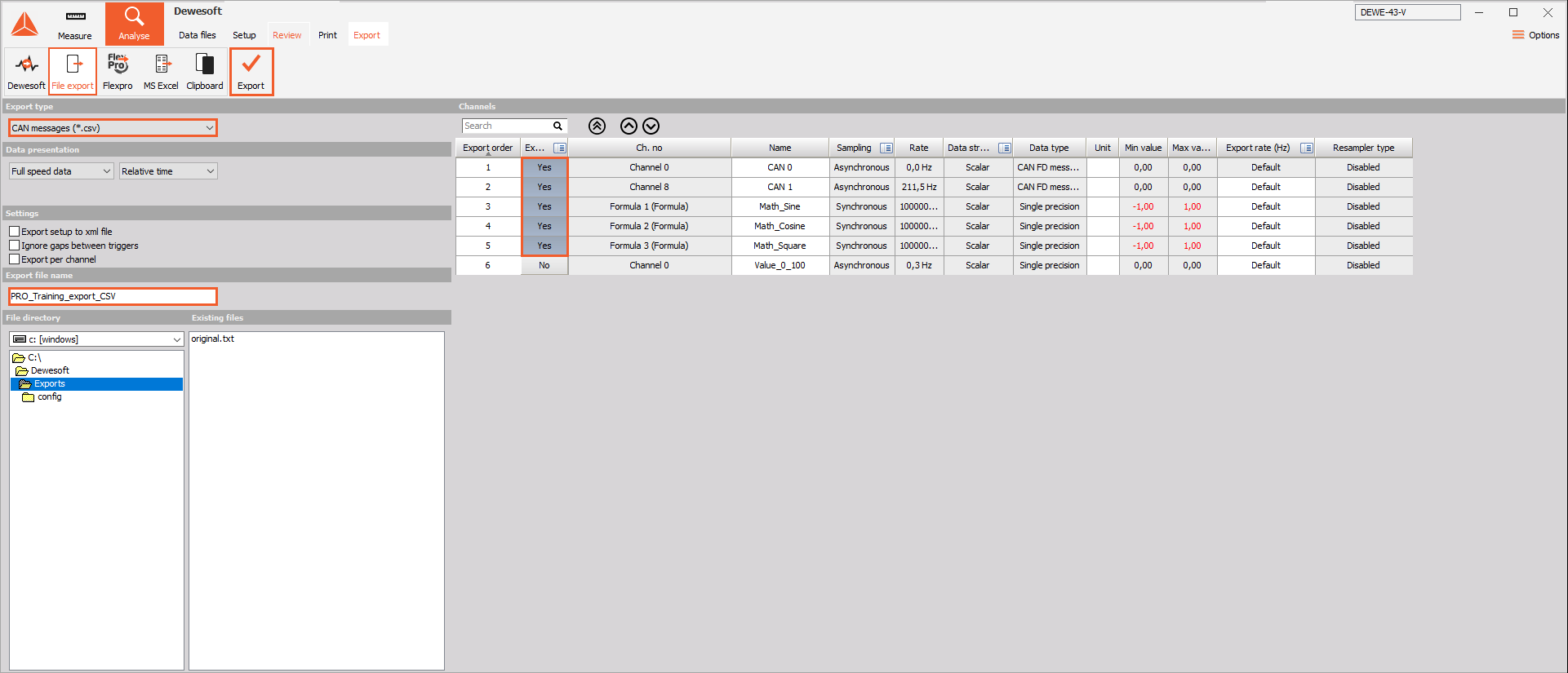Open the Measure mode
Viewport: 1568px width, 673px height.
click(75, 24)
